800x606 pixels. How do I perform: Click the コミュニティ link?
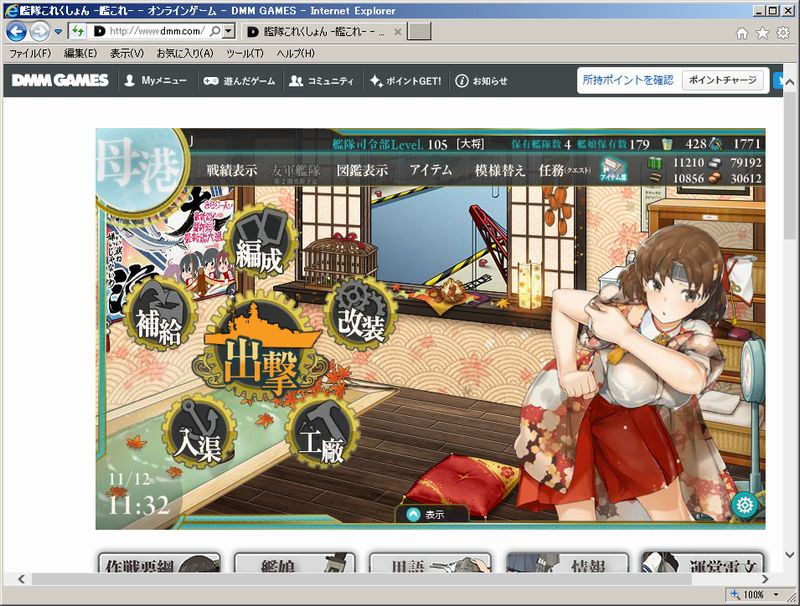coord(321,81)
